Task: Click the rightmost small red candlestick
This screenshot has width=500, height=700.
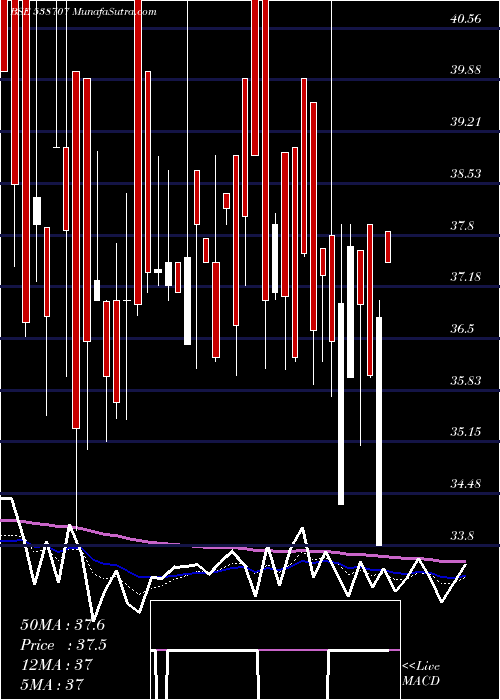Action: tap(388, 247)
